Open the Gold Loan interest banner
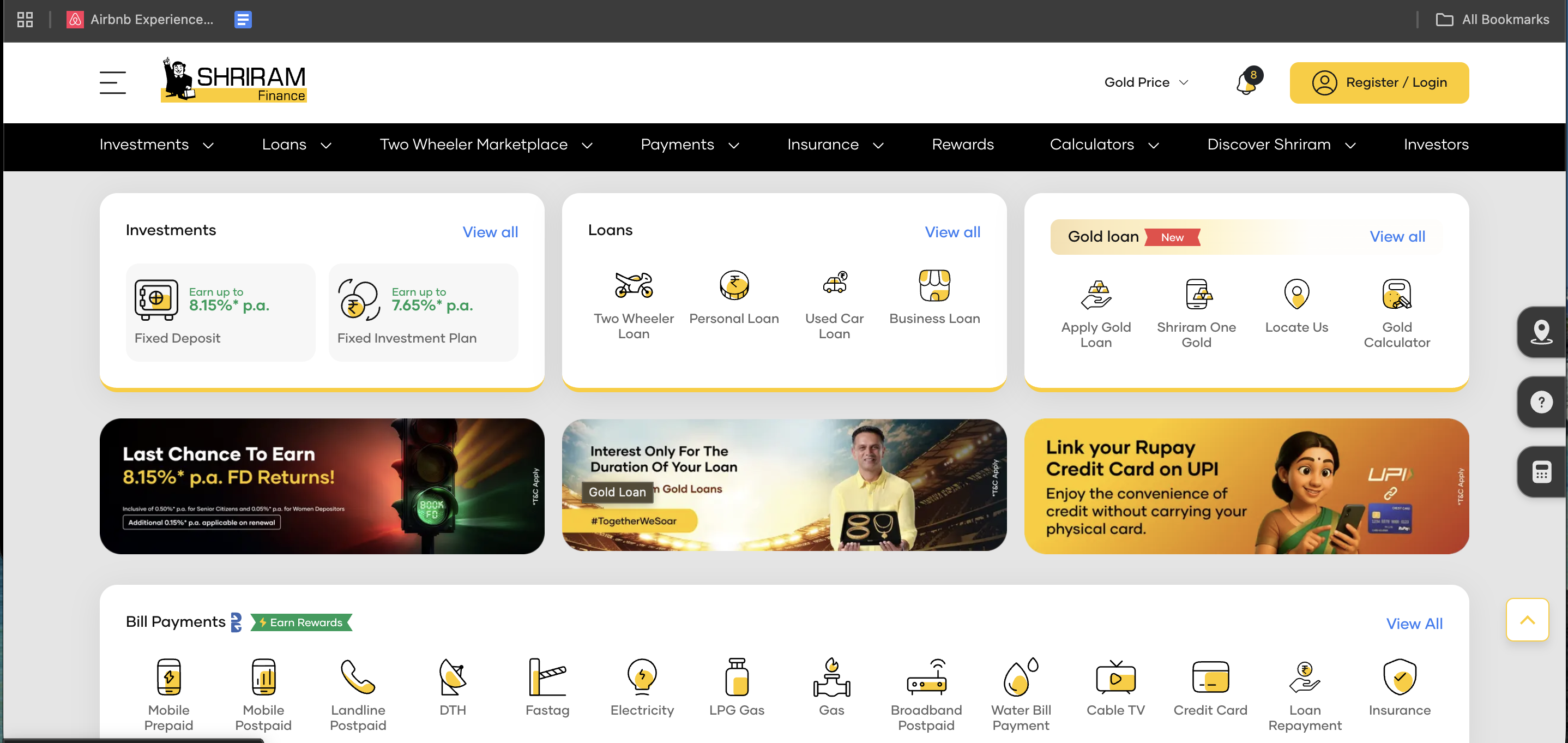This screenshot has width=1568, height=743. click(784, 485)
